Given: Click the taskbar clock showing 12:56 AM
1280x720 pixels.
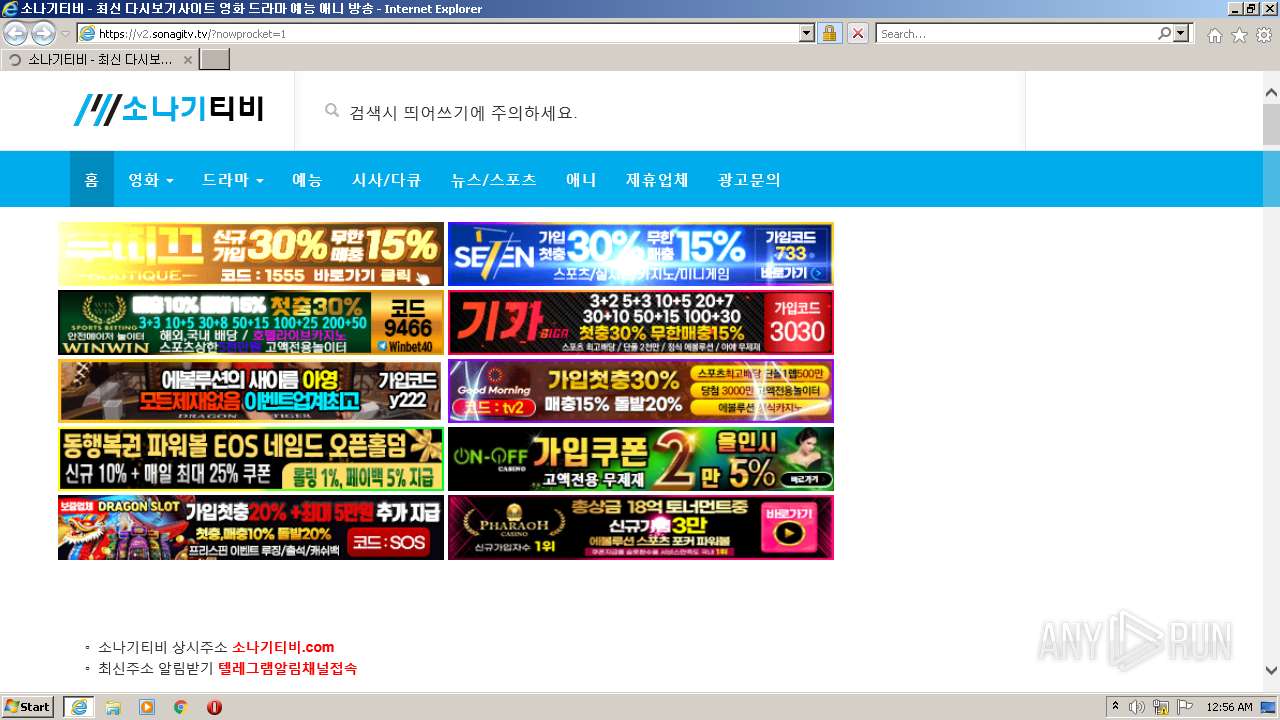Looking at the screenshot, I should 1229,707.
